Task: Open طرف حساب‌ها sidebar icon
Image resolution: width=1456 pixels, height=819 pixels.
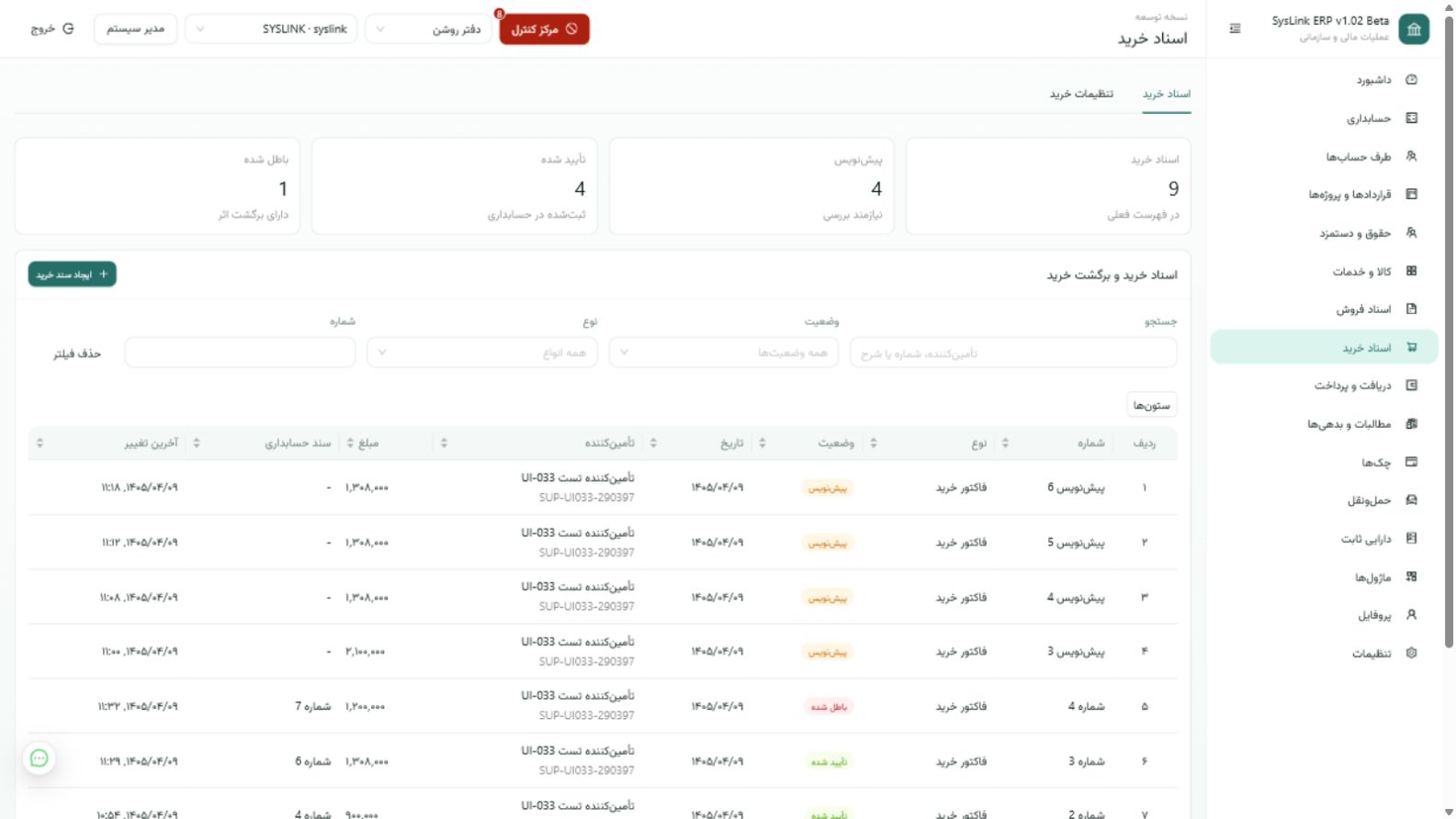Action: coord(1412,156)
